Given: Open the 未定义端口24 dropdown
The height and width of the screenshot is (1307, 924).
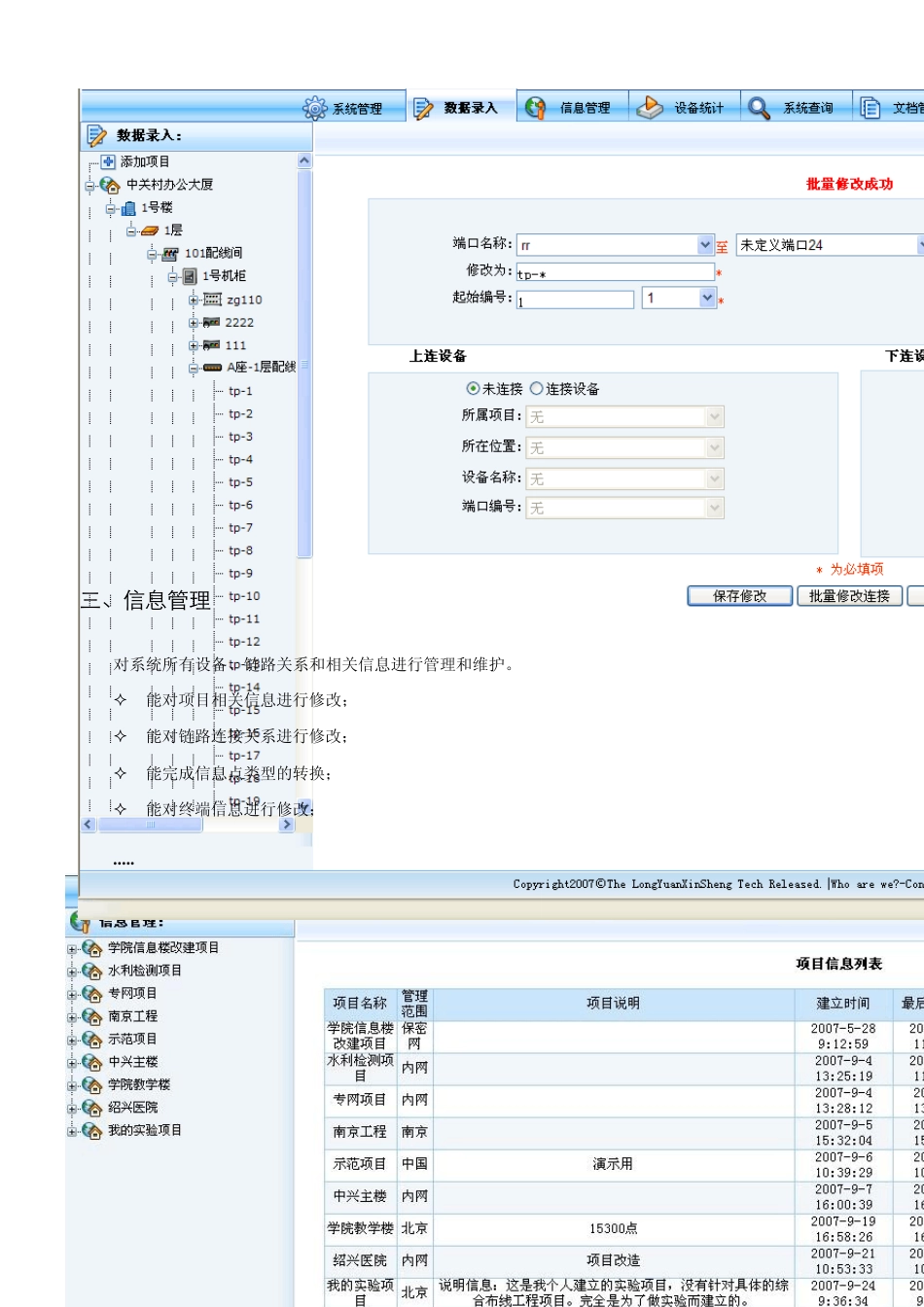Looking at the screenshot, I should pyautogui.click(x=920, y=245).
